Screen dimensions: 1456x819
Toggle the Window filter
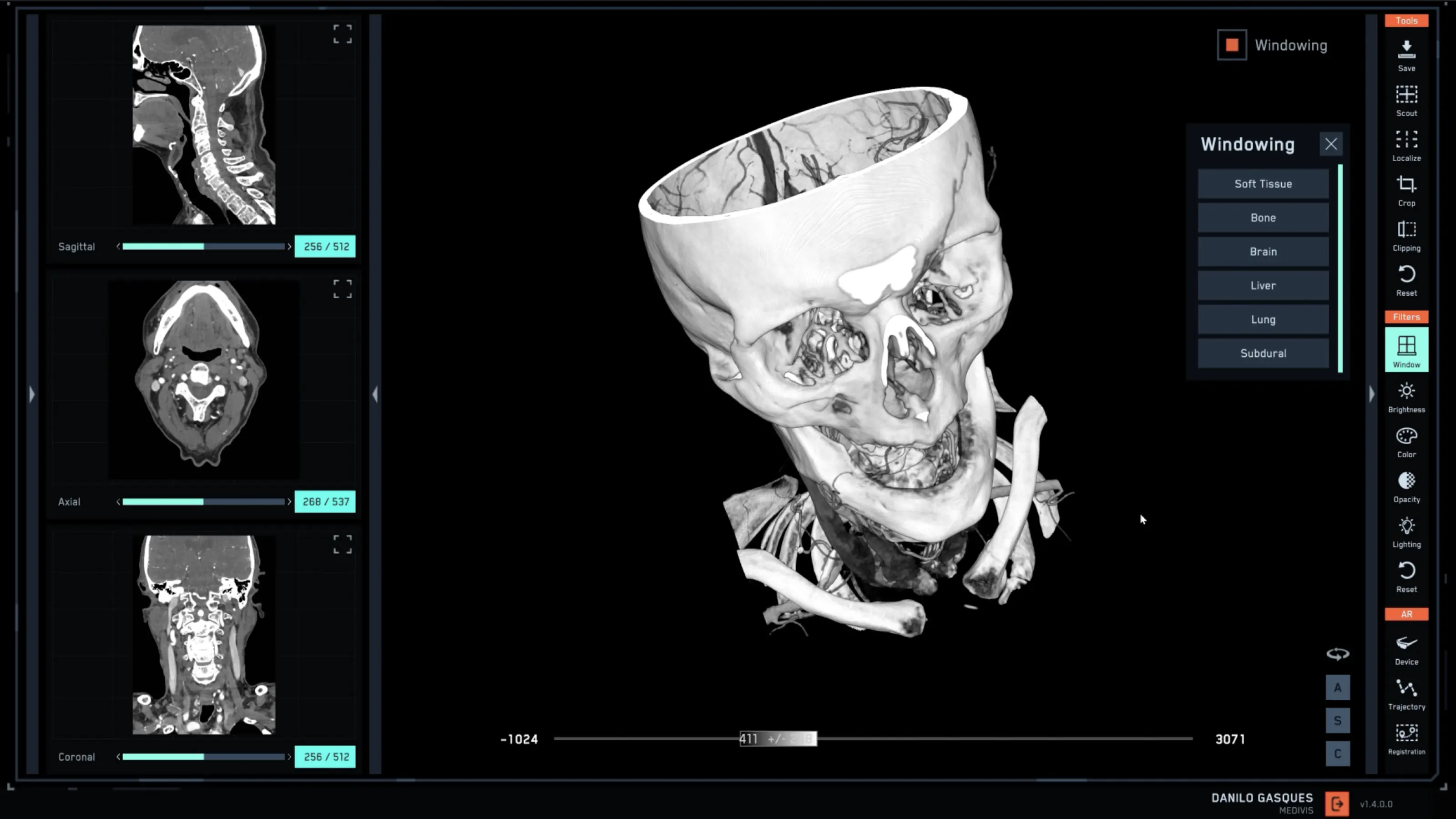1406,348
